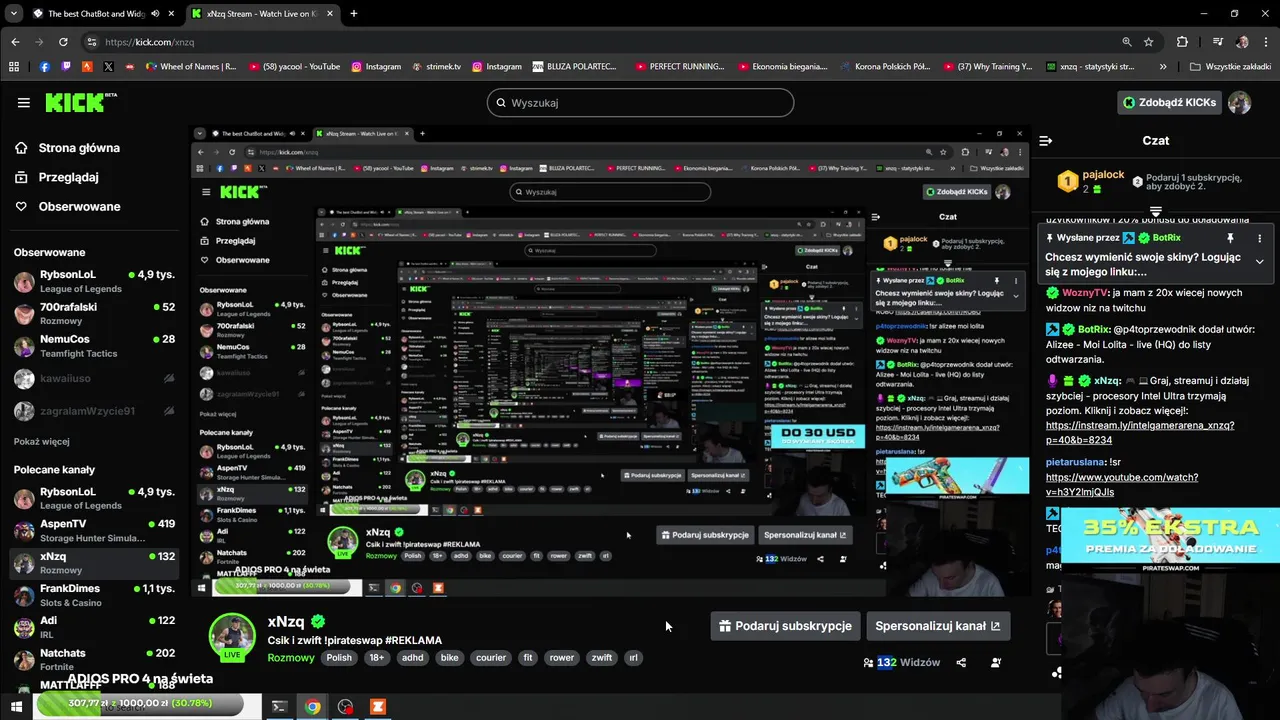This screenshot has width=1280, height=720.
Task: Click the adhd stream tag
Action: pyautogui.click(x=412, y=658)
